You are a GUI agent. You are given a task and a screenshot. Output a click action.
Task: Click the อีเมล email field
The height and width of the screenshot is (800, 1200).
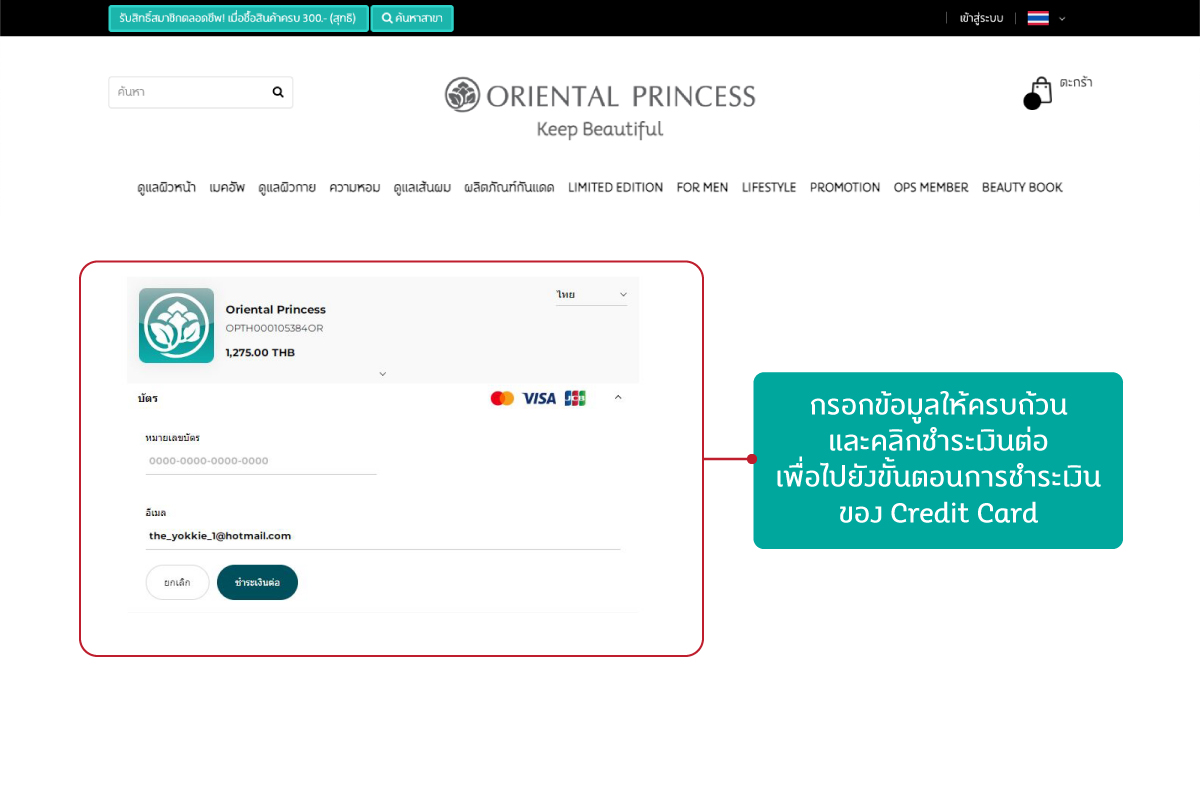(383, 536)
